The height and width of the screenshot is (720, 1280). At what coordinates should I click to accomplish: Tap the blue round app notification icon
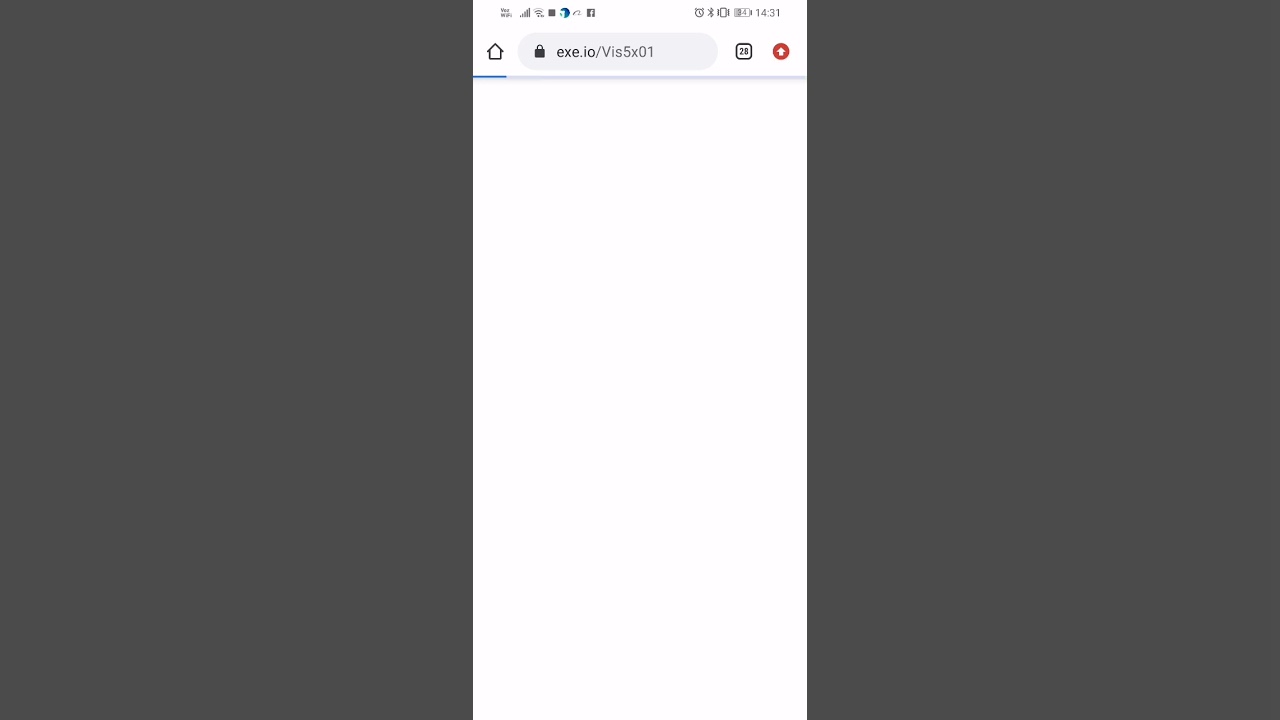coord(565,13)
